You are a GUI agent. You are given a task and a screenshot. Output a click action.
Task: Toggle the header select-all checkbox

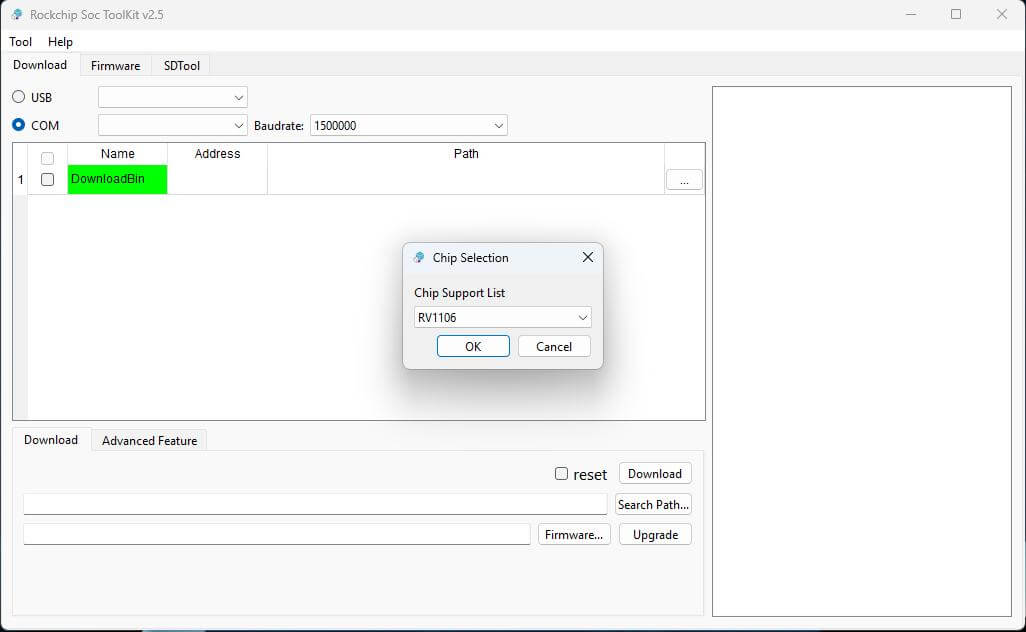pos(47,158)
